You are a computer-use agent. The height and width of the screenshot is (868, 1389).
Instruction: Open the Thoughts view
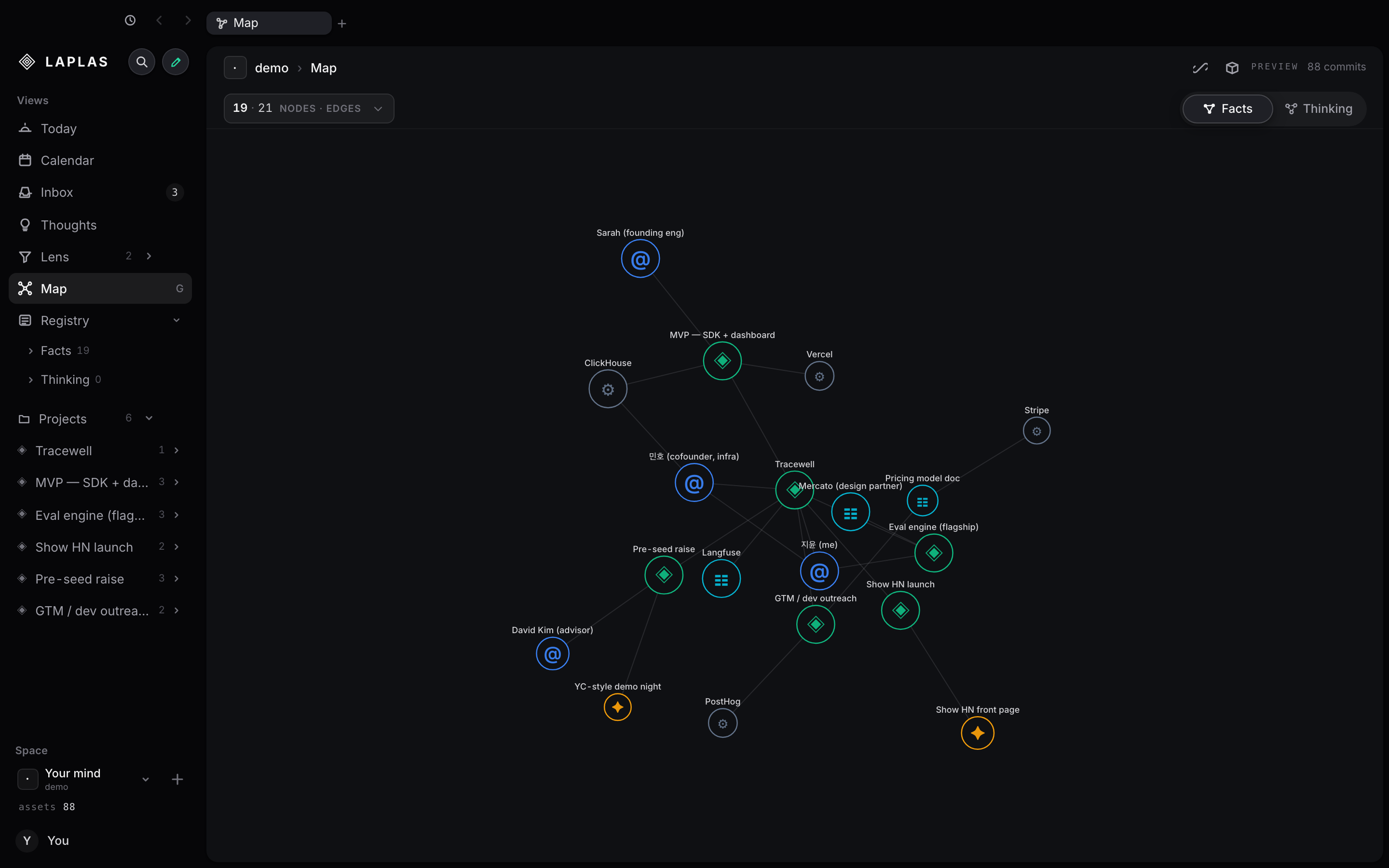(x=100, y=225)
